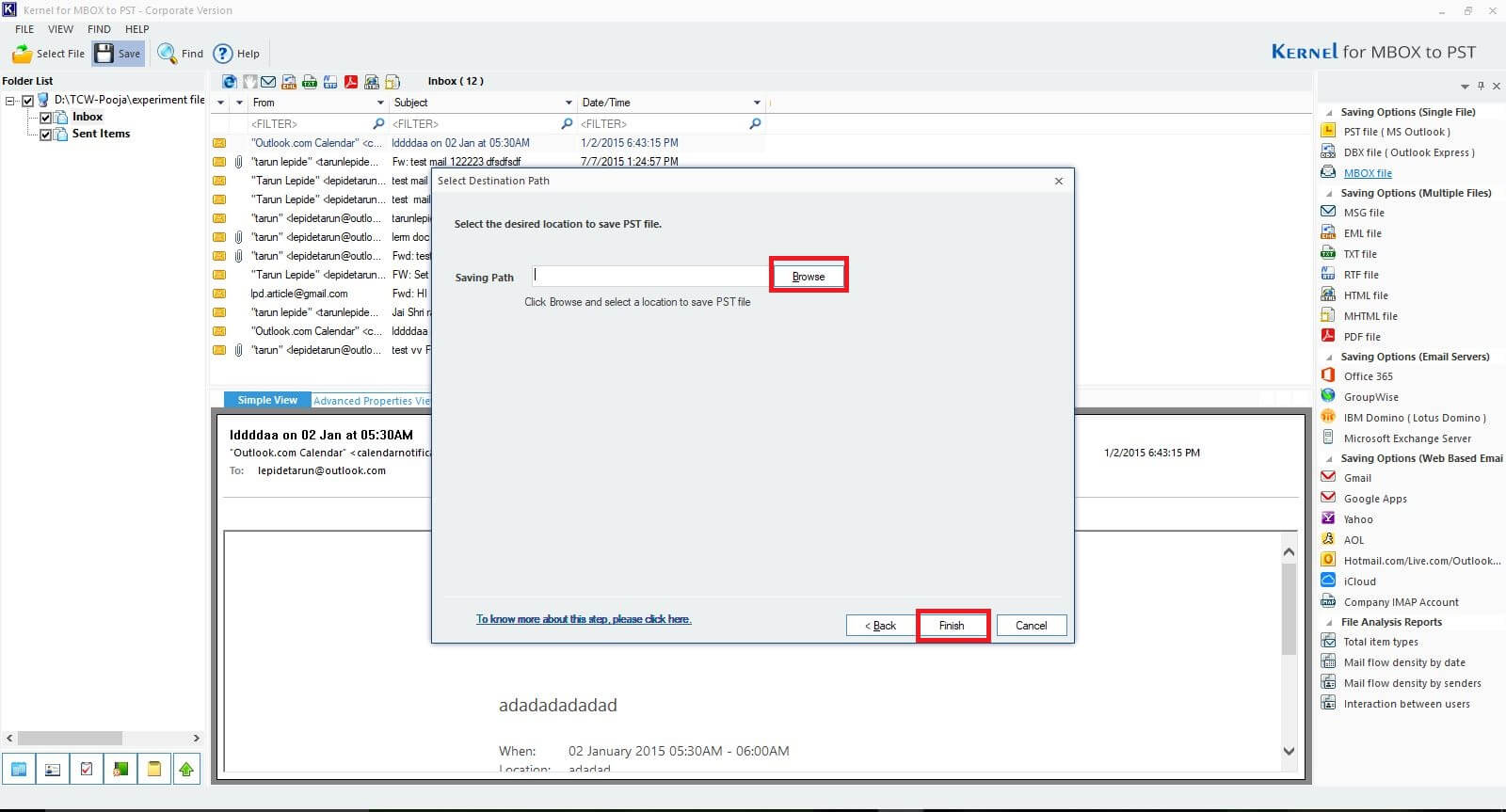1506x812 pixels.
Task: Click Cancel in the destination dialog
Action: (x=1031, y=625)
